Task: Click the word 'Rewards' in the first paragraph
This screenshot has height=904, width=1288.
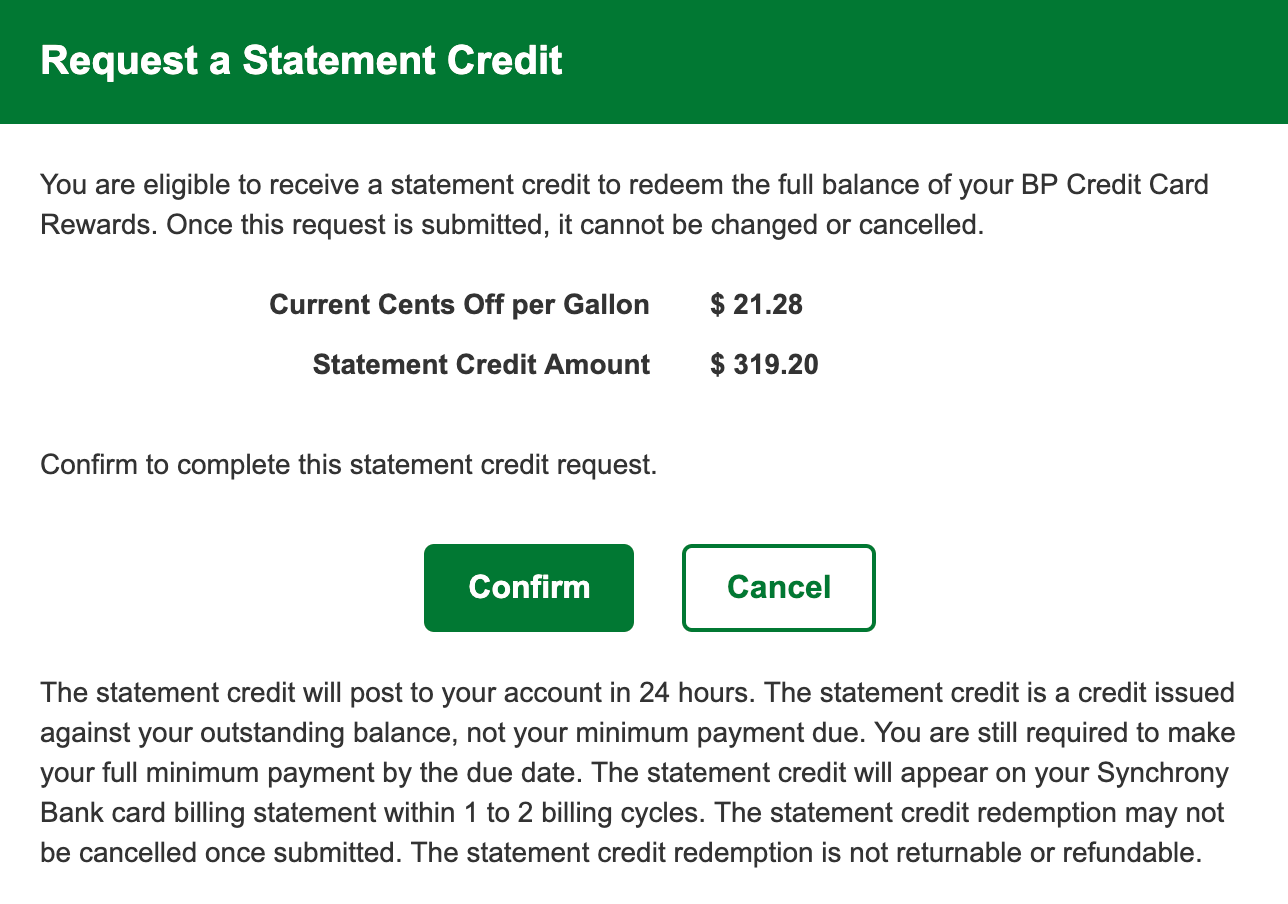Action: pyautogui.click(x=95, y=225)
